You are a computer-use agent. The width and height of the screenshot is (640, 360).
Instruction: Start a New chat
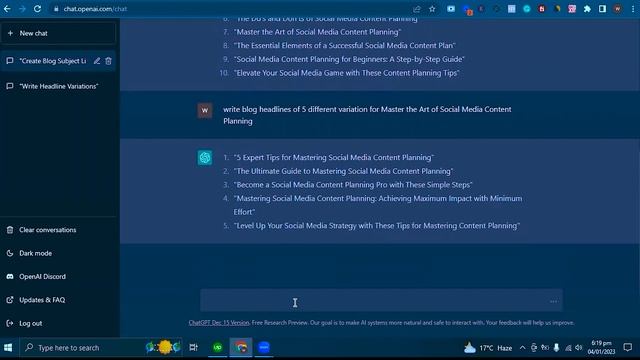[x=58, y=33]
